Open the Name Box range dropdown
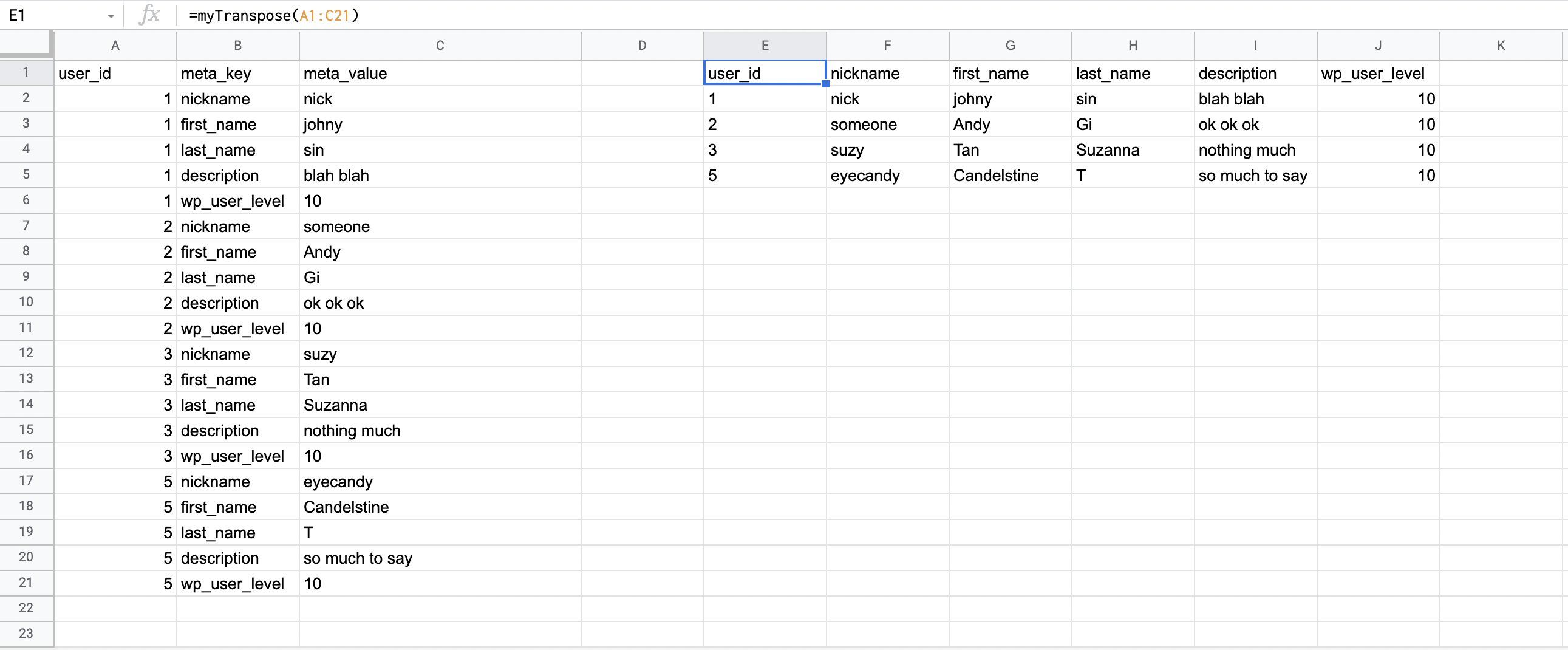This screenshot has height=650, width=1568. tap(110, 15)
